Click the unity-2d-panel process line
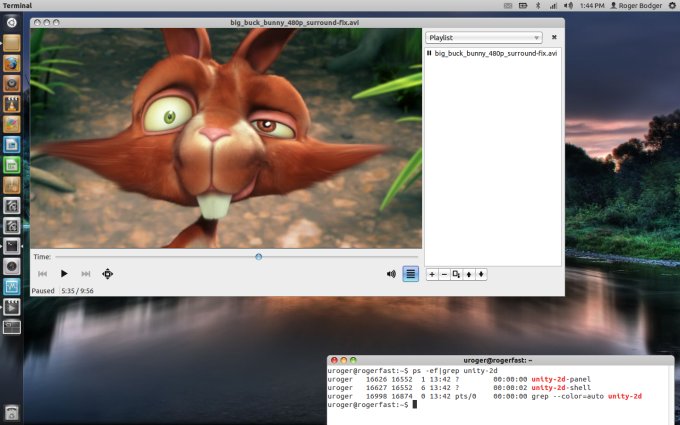The image size is (680, 425). tap(459, 379)
